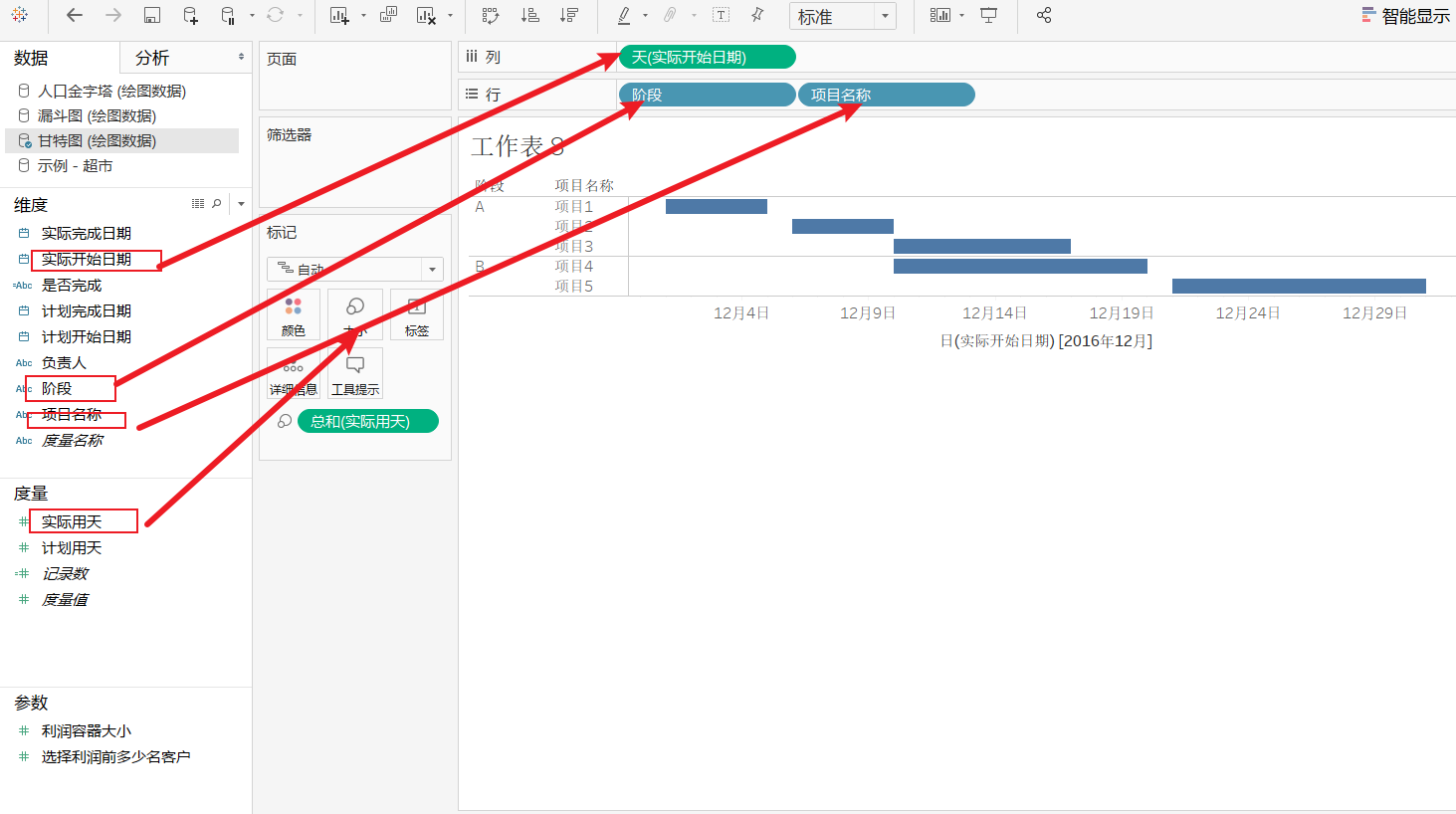Click the 天(实际开始日期) pill on Columns shelf
The image size is (1456, 814).
pos(707,57)
